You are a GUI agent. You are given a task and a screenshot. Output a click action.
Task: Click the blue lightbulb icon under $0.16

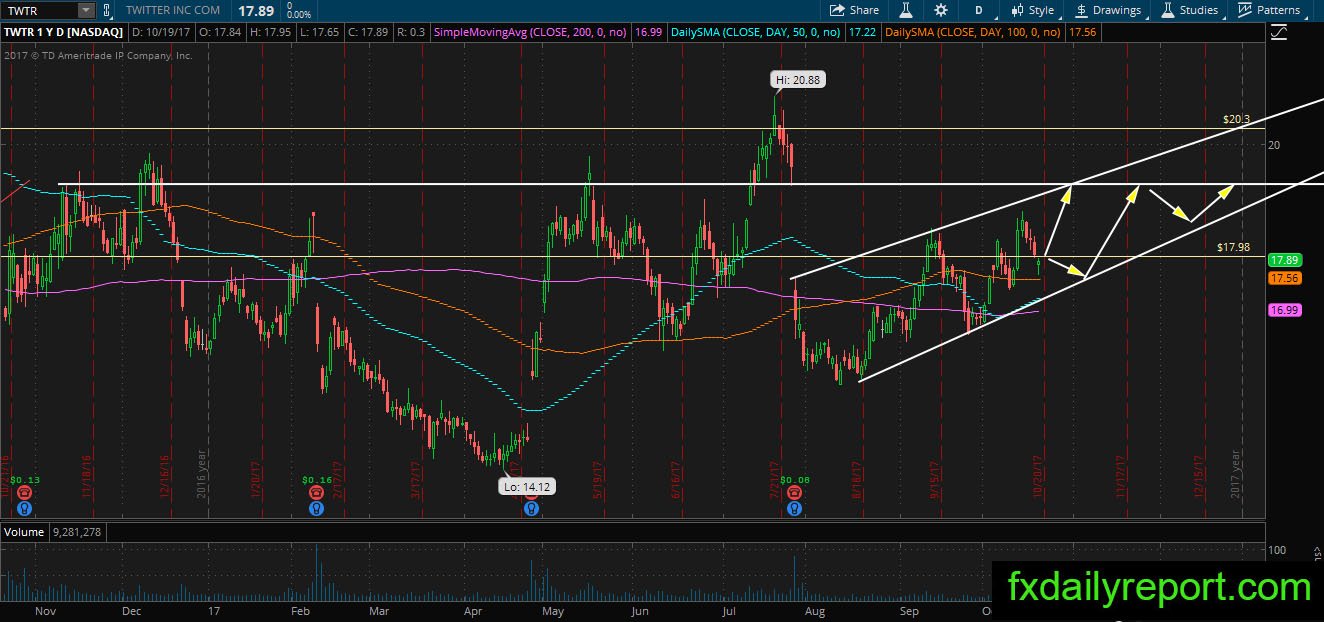point(316,508)
